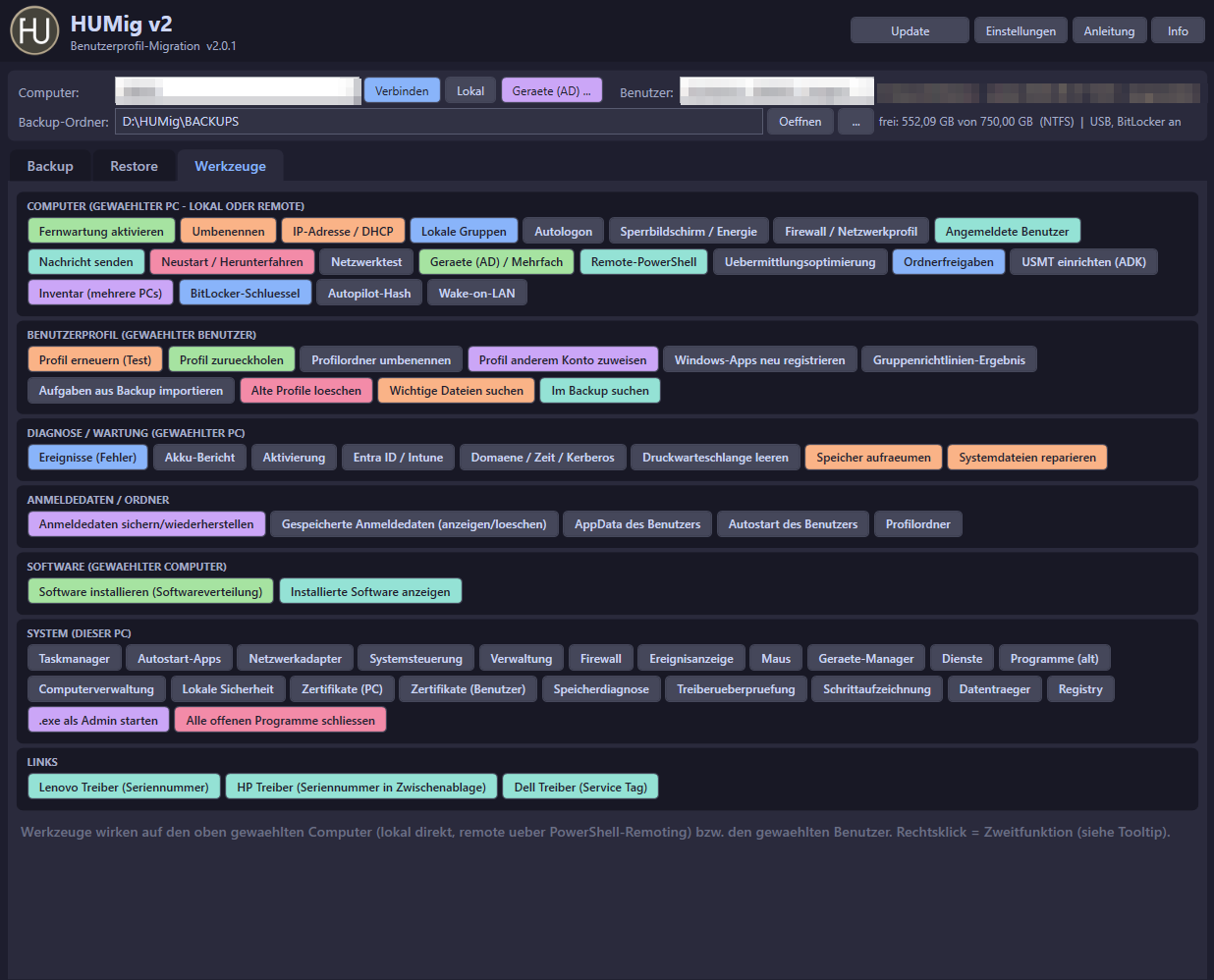Open the Restore tab
This screenshot has width=1214, height=980.
click(134, 166)
